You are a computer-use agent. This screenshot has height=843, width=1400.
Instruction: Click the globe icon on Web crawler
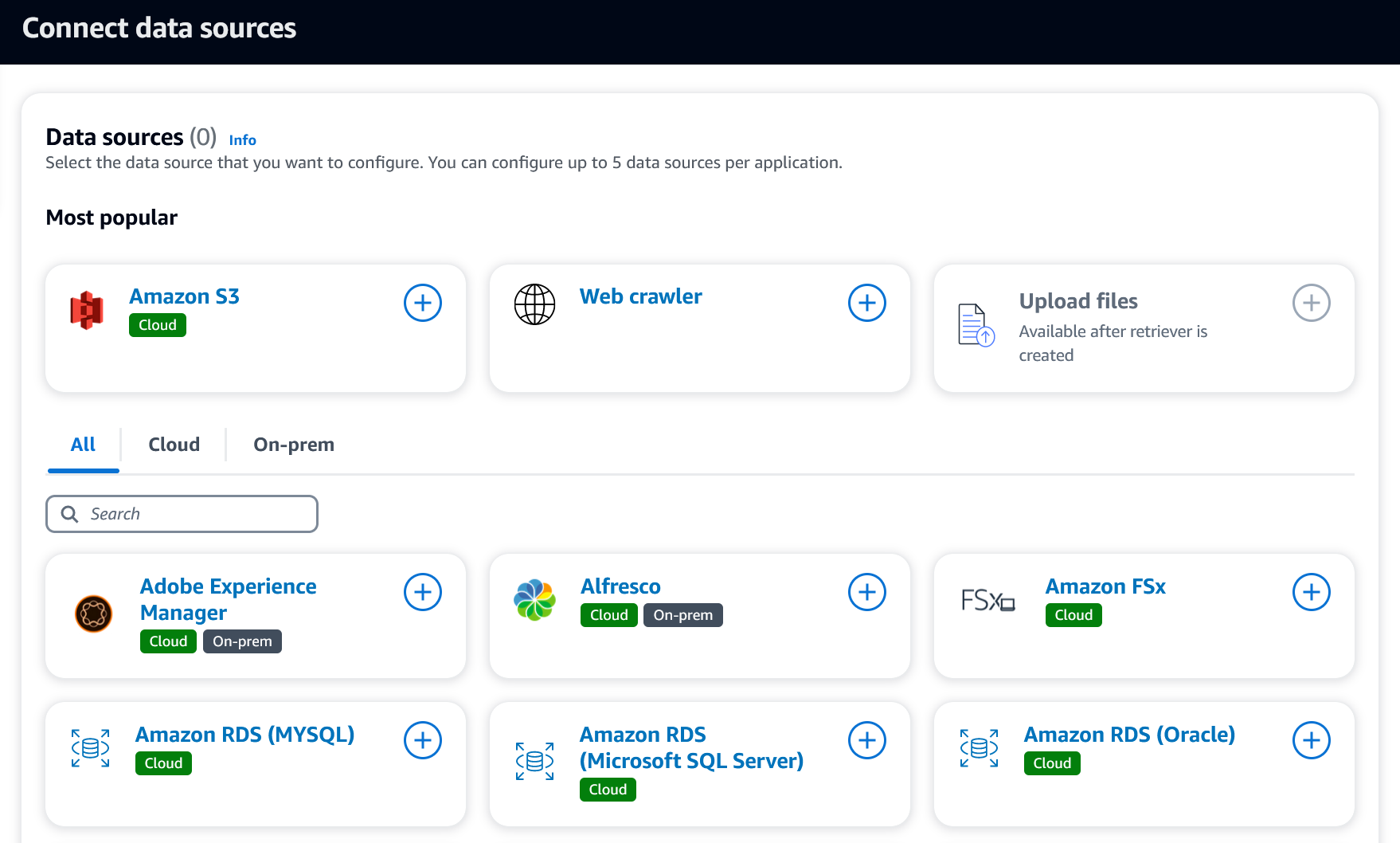(x=534, y=304)
